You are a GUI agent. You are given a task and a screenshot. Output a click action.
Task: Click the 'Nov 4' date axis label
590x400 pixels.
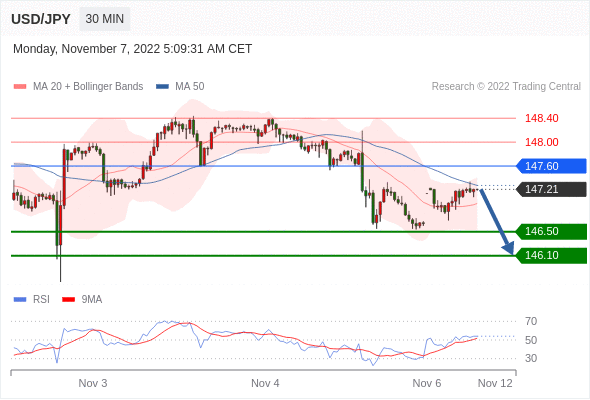[x=265, y=383]
